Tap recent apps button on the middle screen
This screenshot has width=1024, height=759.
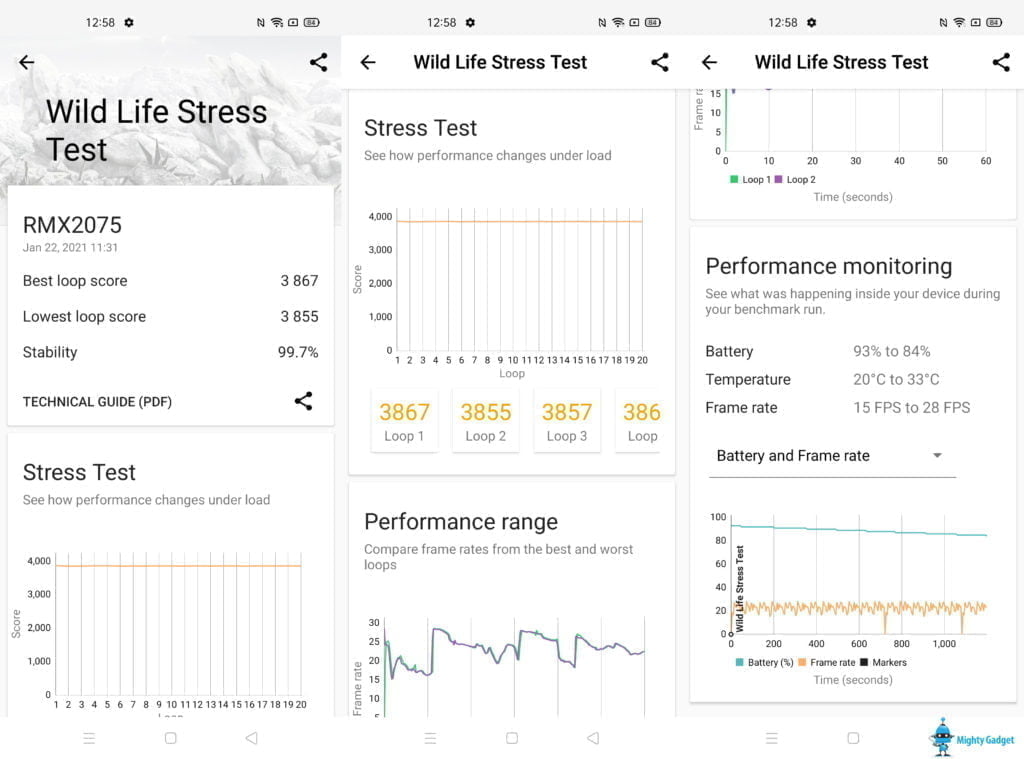click(430, 738)
